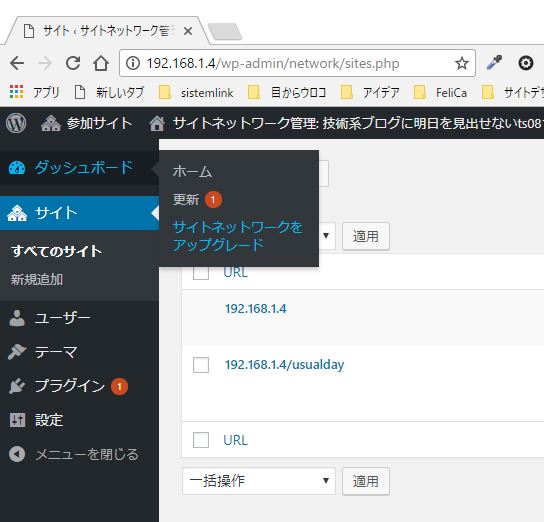Open the 設定 sidebar menu
Image resolution: width=544 pixels, height=522 pixels.
click(79, 420)
